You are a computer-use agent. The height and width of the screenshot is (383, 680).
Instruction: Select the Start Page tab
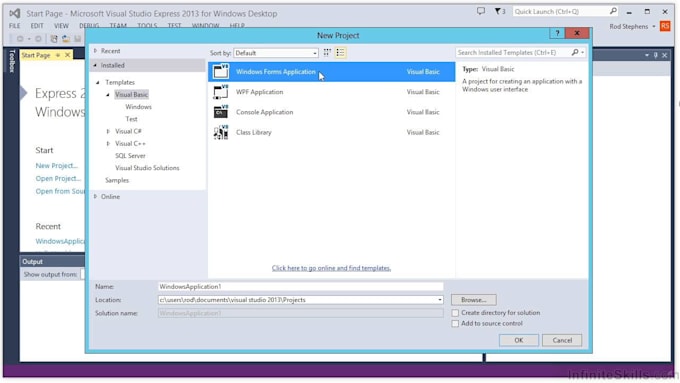pyautogui.click(x=36, y=55)
